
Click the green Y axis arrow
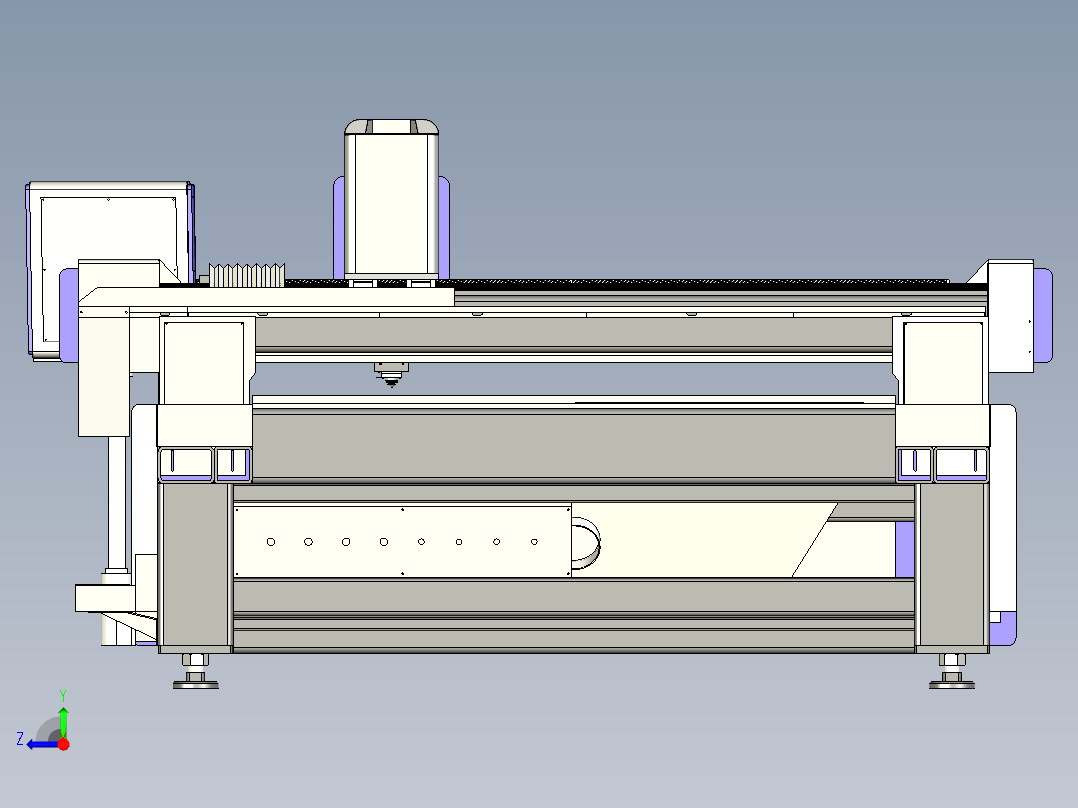(63, 716)
